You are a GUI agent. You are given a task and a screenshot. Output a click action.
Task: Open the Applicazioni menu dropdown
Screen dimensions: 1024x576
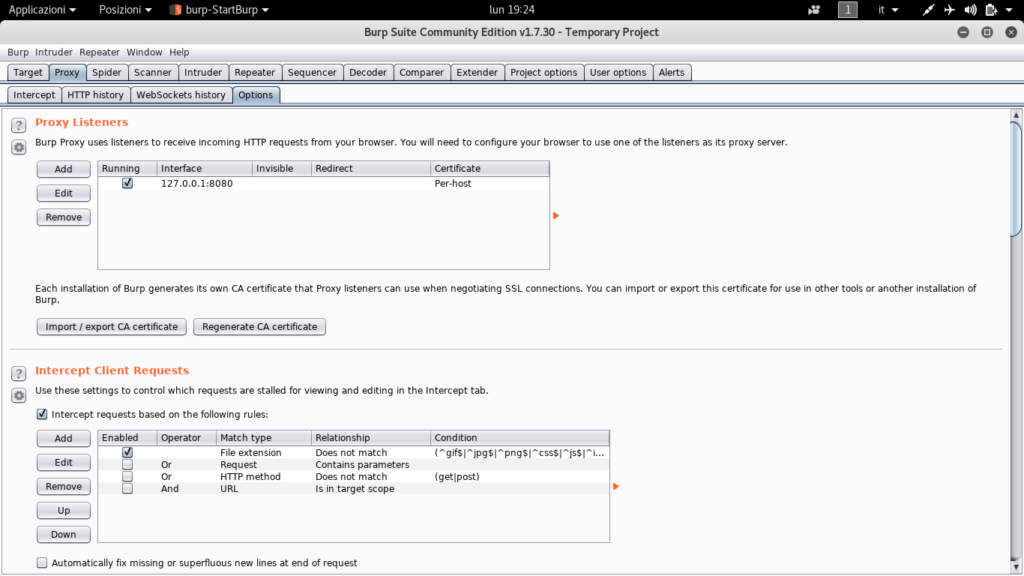click(42, 10)
